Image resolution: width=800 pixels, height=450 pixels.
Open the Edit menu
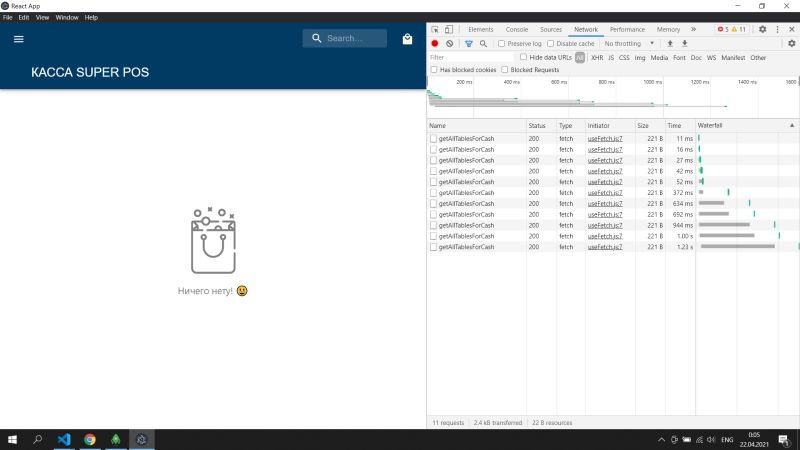tap(24, 17)
